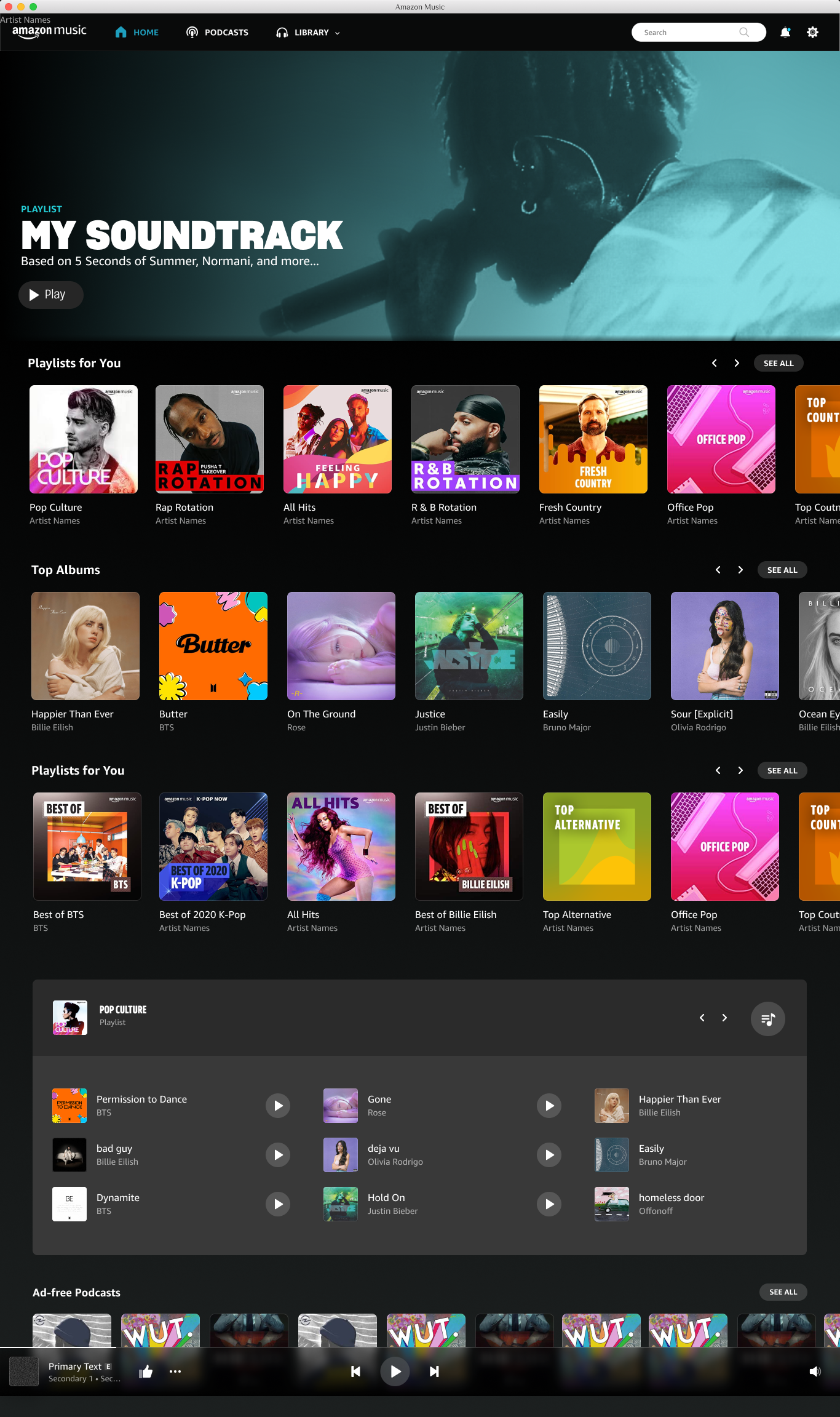Play the song bad guy
The width and height of the screenshot is (840, 1417).
pos(278,1155)
